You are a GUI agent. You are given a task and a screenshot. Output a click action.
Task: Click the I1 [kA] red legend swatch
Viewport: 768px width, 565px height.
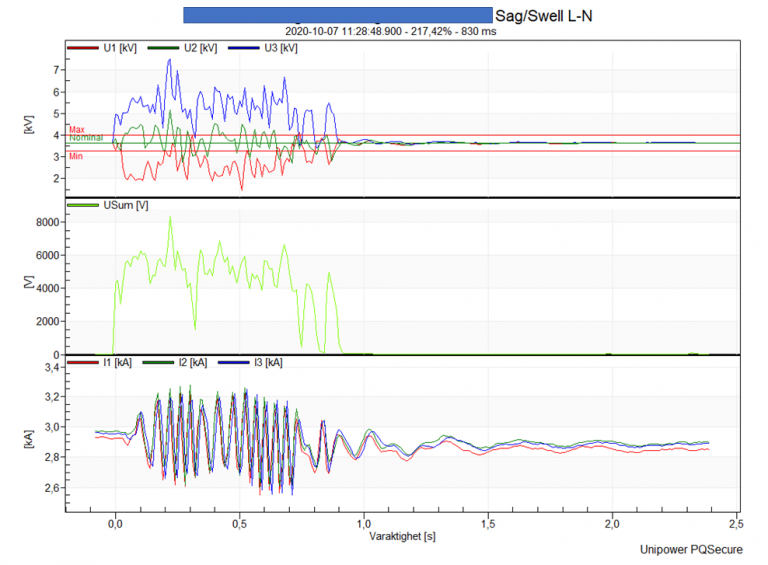click(x=83, y=363)
